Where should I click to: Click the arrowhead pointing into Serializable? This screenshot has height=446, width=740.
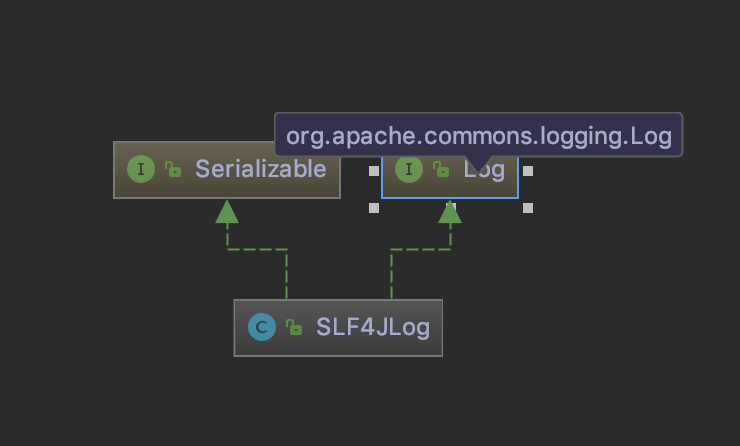[x=227, y=211]
